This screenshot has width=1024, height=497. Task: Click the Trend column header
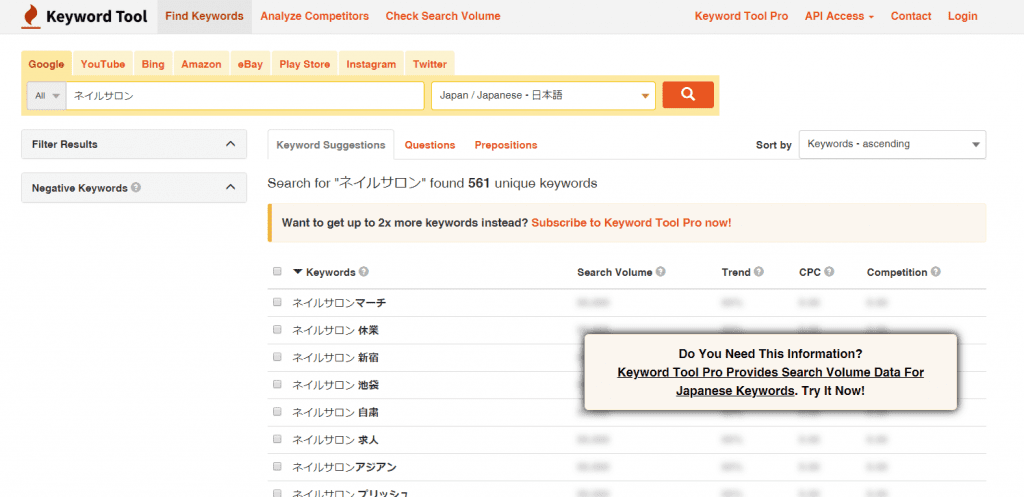point(736,272)
